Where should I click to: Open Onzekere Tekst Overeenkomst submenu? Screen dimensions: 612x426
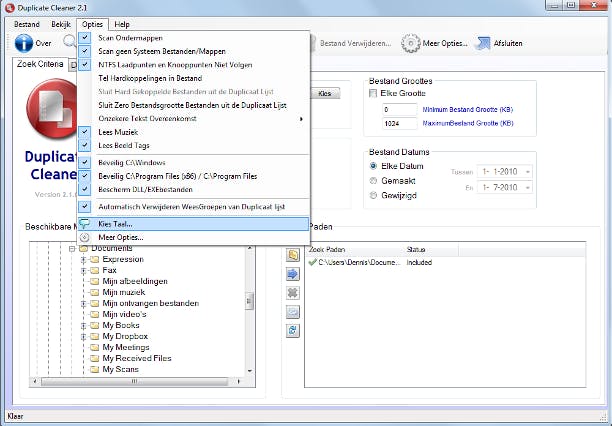tap(194, 119)
